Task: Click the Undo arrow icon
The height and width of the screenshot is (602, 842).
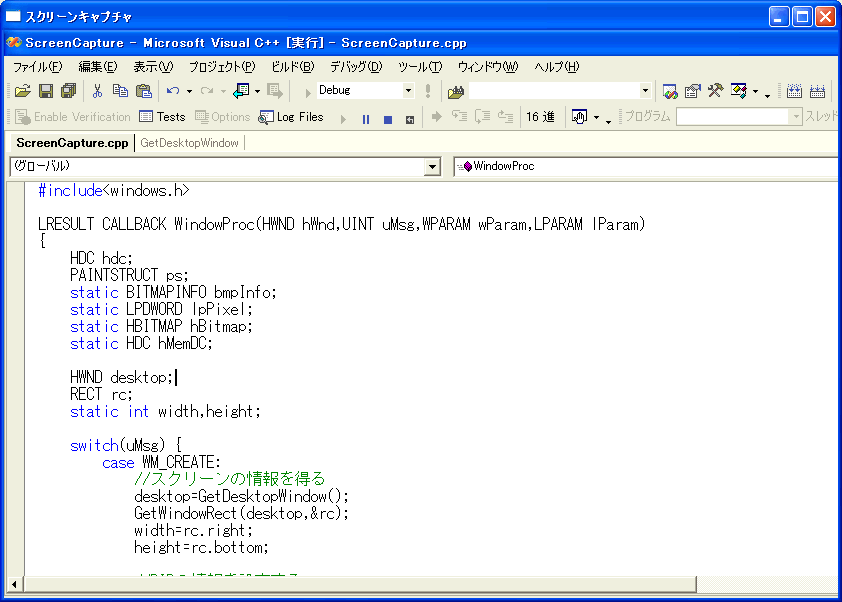Action: [172, 91]
